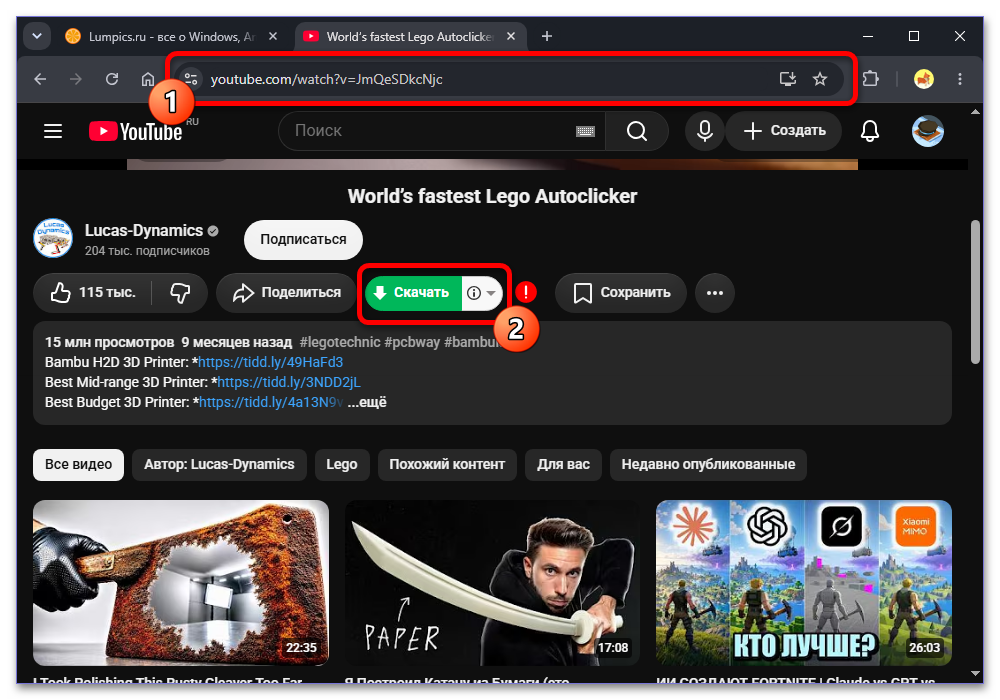This screenshot has height=700, width=1000.
Task: Open the tidd.ly/49HaFd3 link
Action: point(270,362)
